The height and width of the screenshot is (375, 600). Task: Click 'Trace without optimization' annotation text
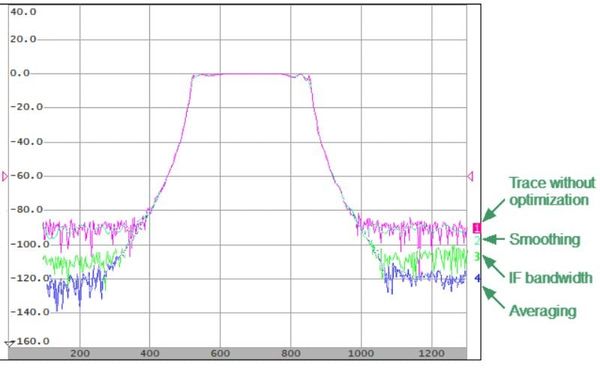pyautogui.click(x=552, y=191)
